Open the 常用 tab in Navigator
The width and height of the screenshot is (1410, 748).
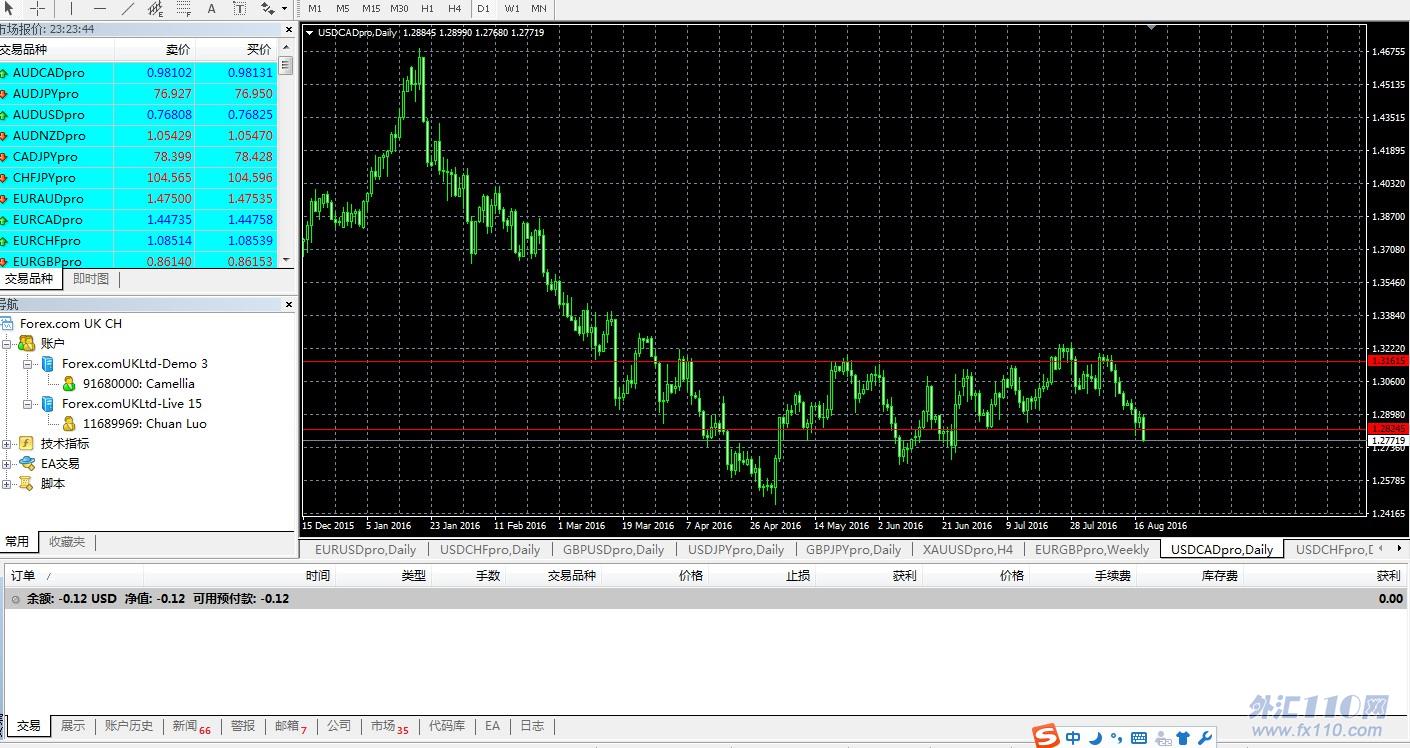(x=18, y=542)
